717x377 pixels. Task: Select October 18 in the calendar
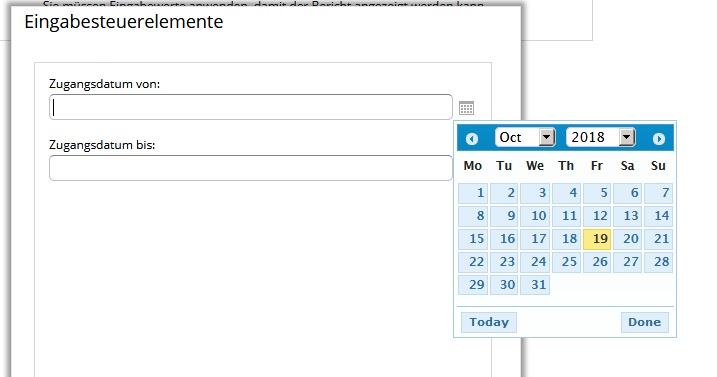tap(566, 239)
